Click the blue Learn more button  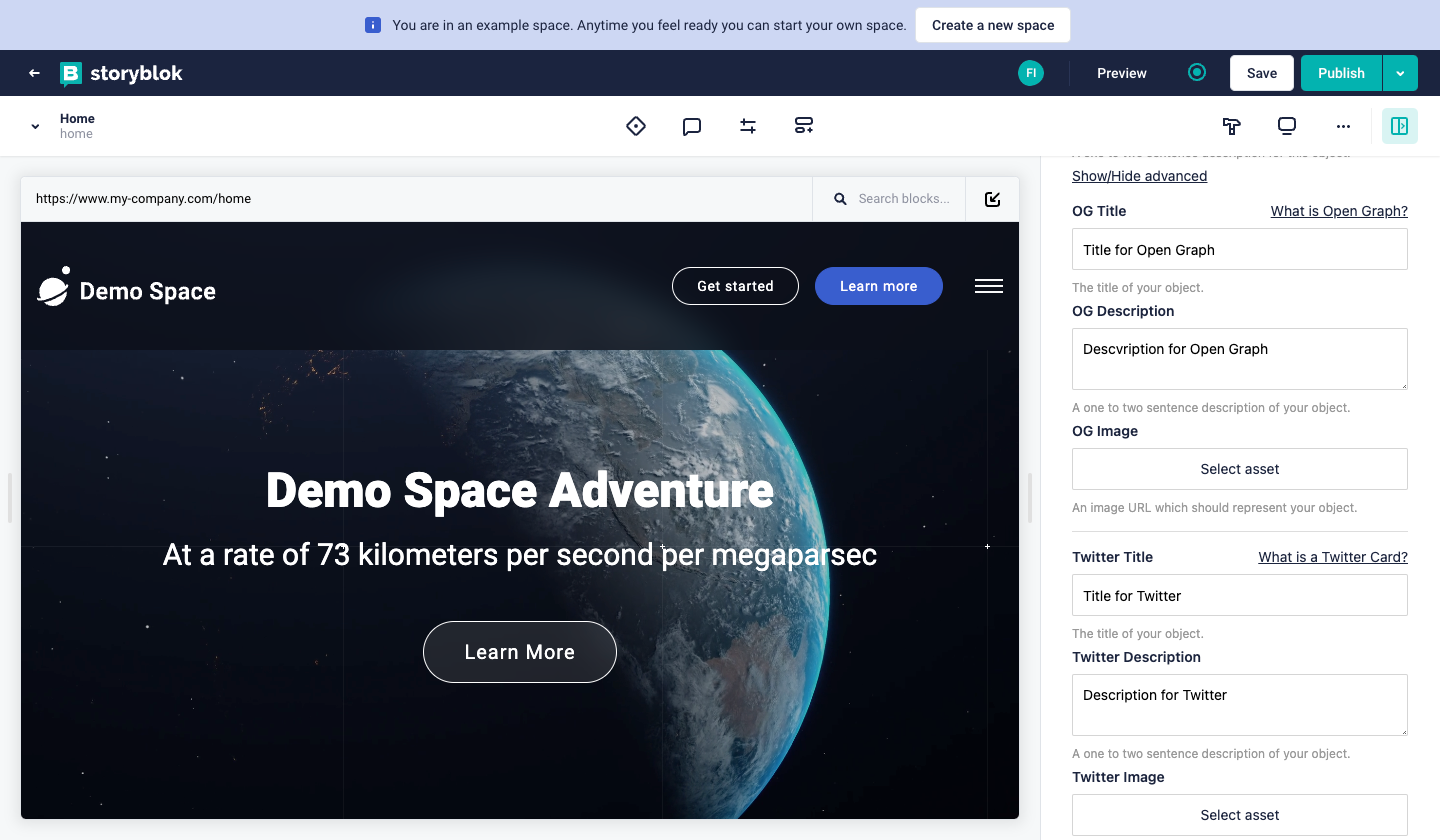(x=878, y=286)
